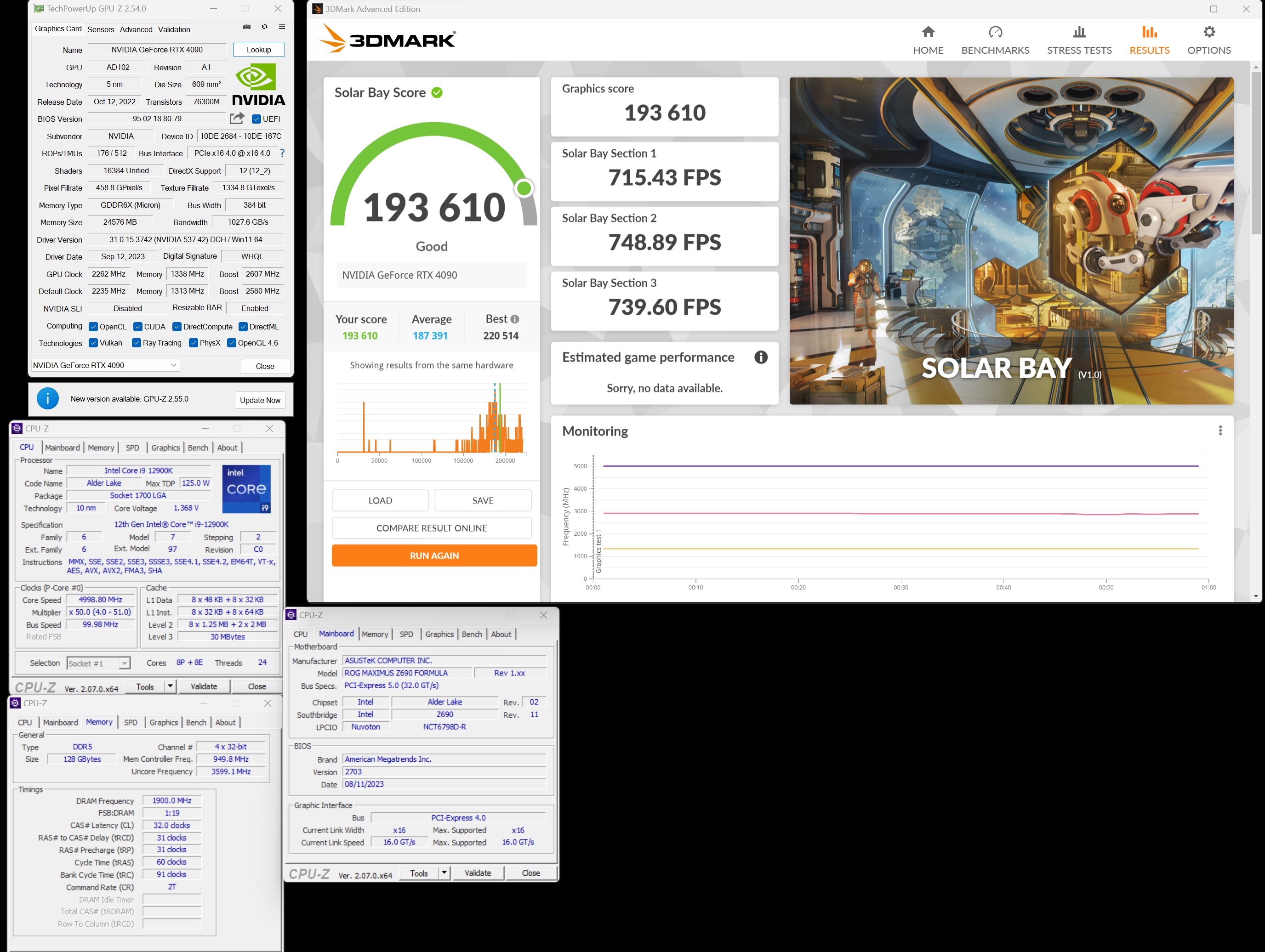Viewport: 1265px width, 952px height.
Task: Open Socket #1 selection dropdown
Action: tap(98, 663)
